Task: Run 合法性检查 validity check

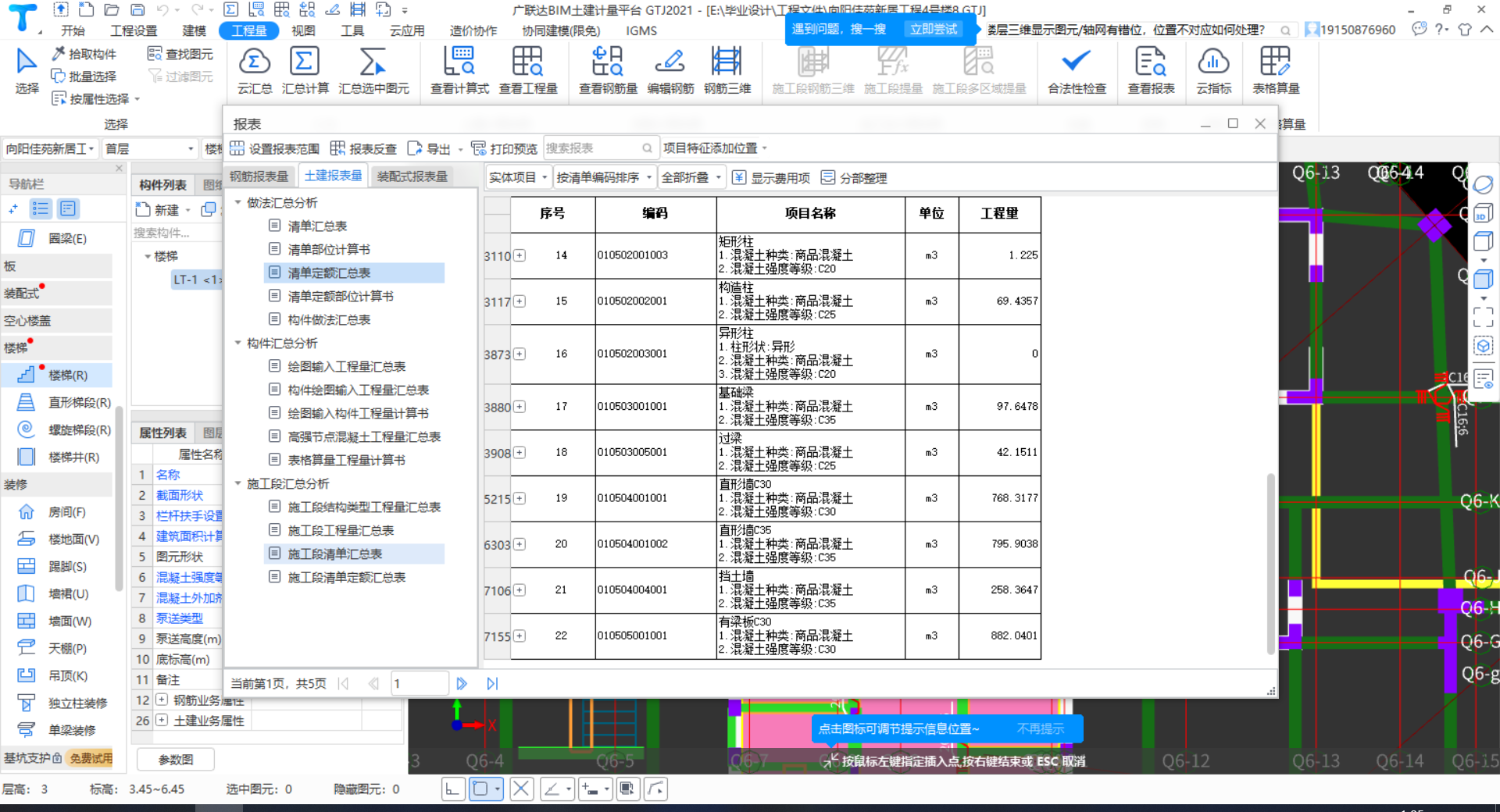Action: click(1077, 70)
